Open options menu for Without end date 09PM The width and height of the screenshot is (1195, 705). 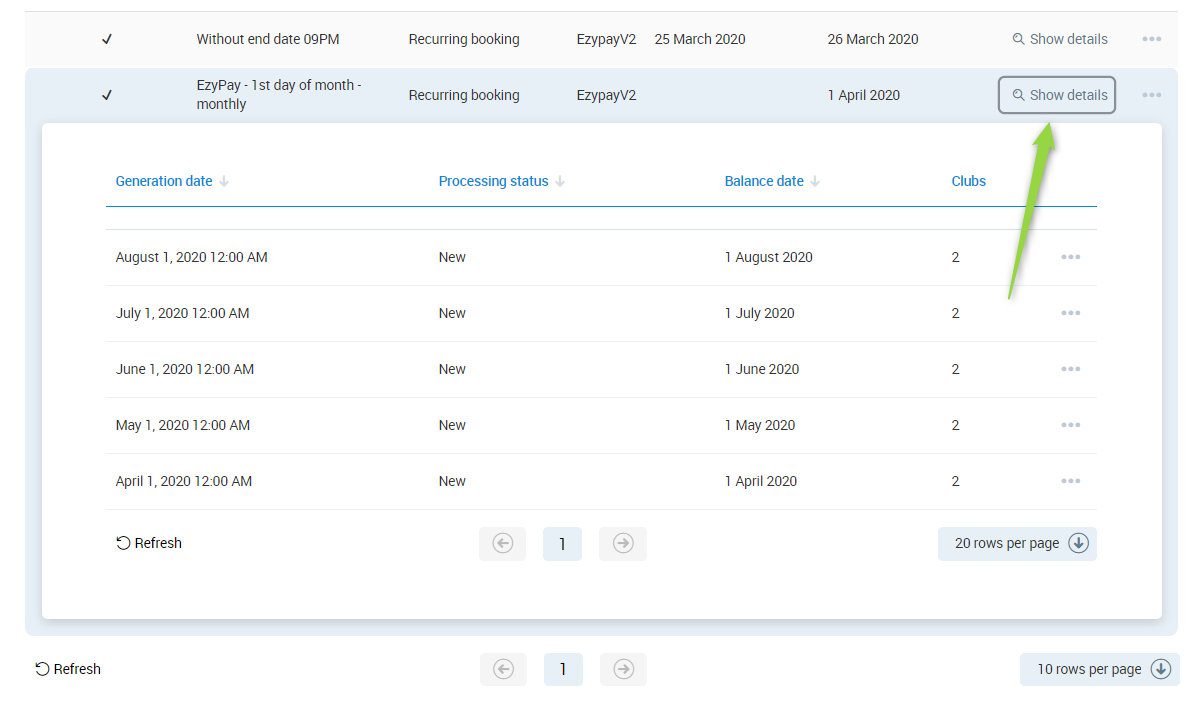click(x=1151, y=39)
